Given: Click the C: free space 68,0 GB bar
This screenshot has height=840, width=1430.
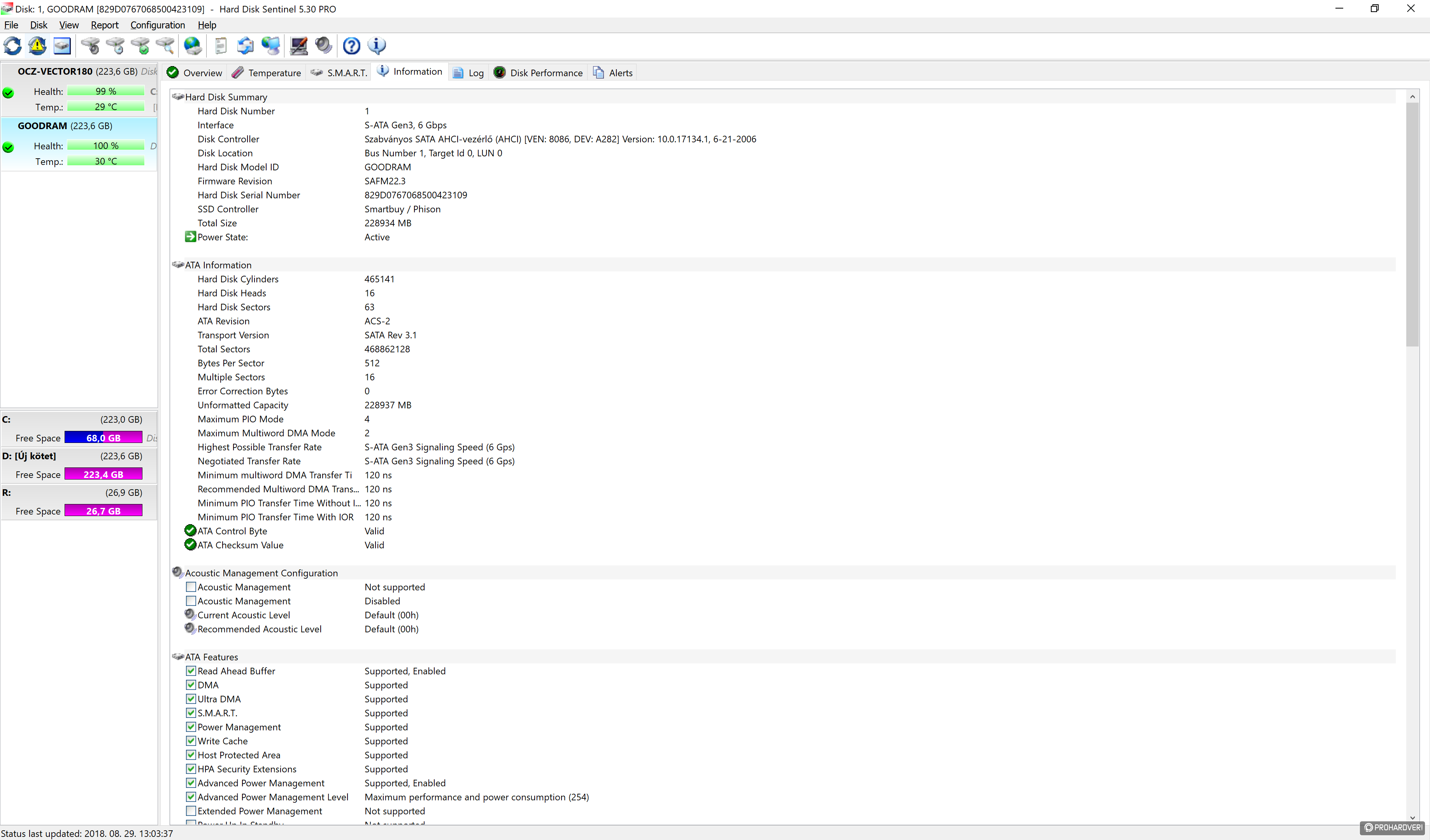Looking at the screenshot, I should tap(103, 437).
